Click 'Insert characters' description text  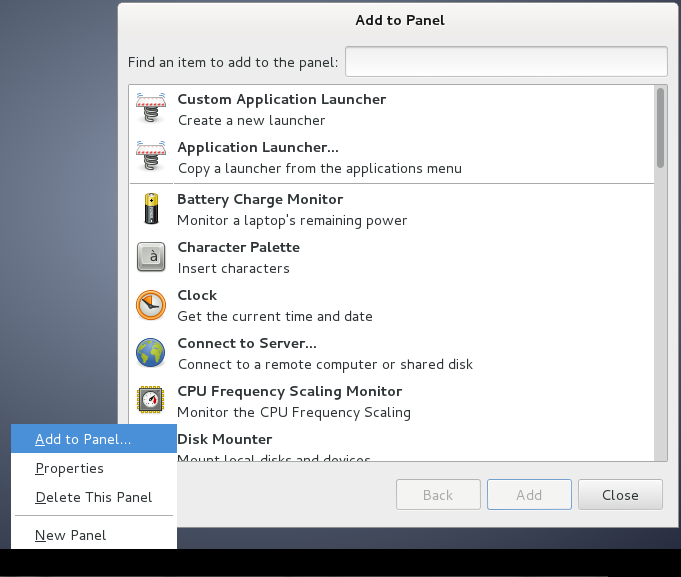pyautogui.click(x=233, y=268)
